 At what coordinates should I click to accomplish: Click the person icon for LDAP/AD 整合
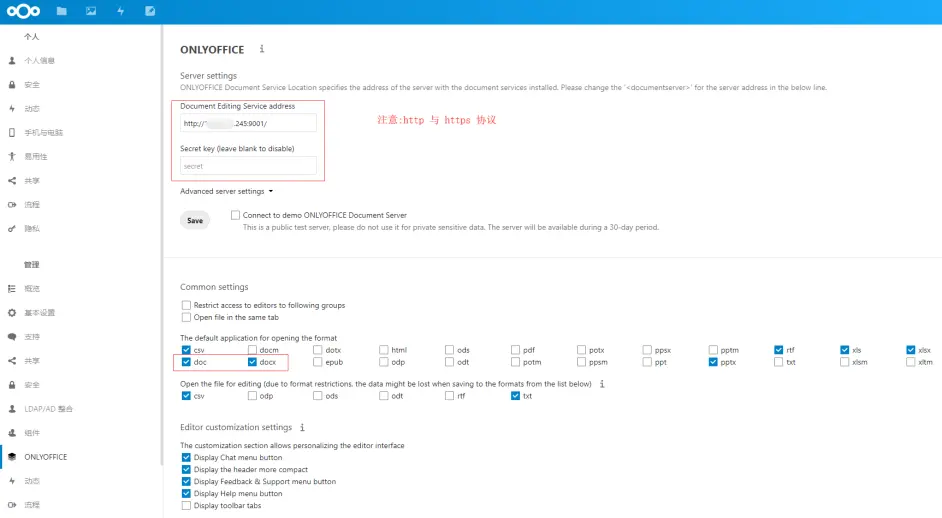[x=12, y=409]
